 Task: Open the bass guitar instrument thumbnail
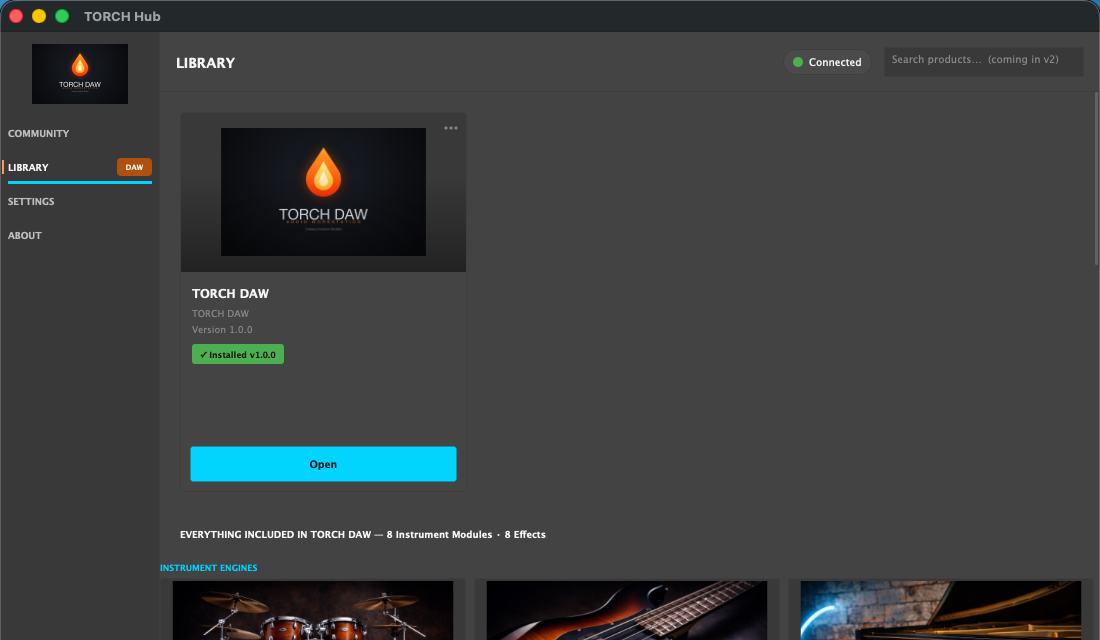[x=626, y=611]
